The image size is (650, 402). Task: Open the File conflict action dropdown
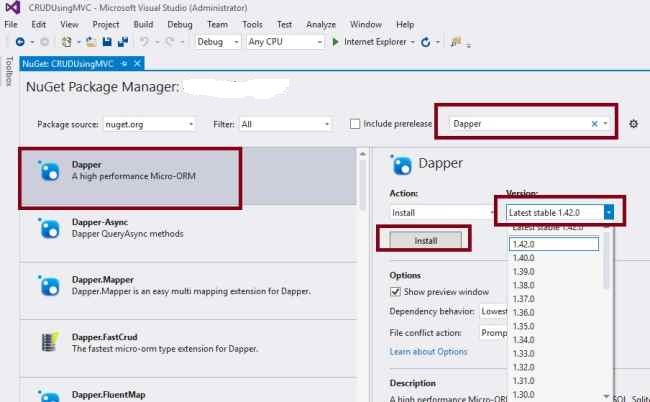(494, 333)
